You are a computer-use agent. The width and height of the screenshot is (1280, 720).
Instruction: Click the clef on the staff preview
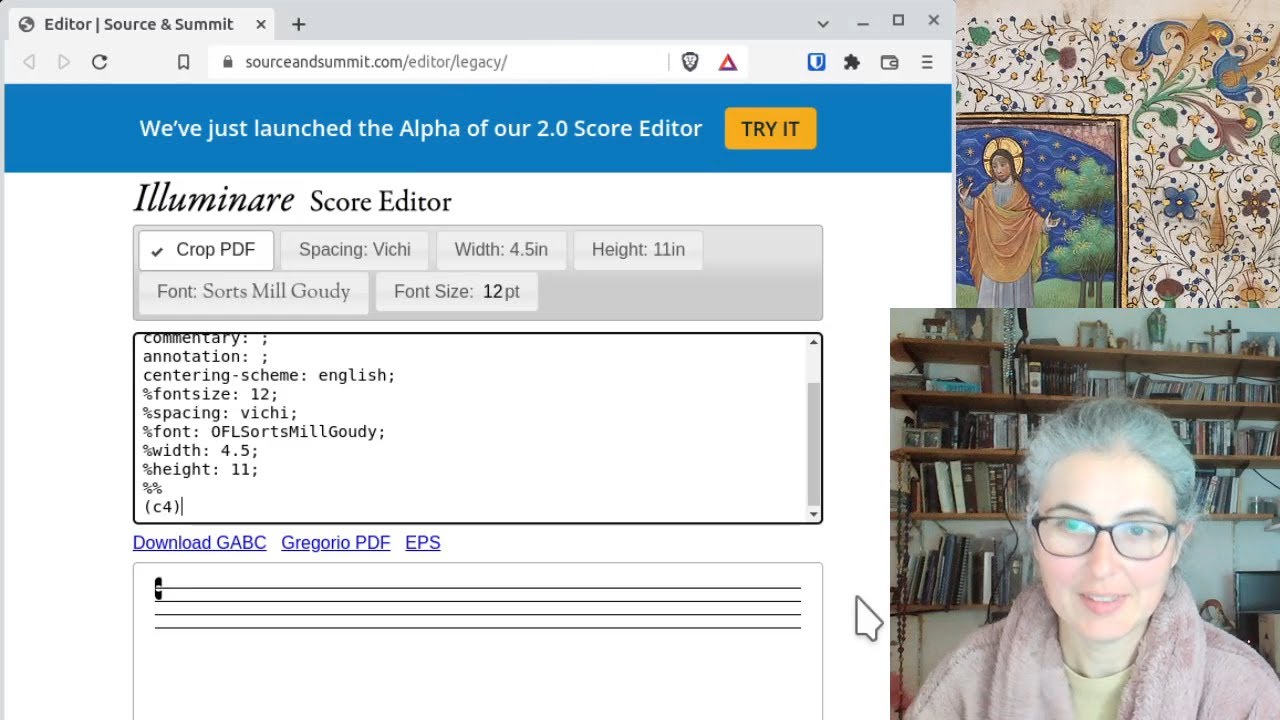pos(158,590)
